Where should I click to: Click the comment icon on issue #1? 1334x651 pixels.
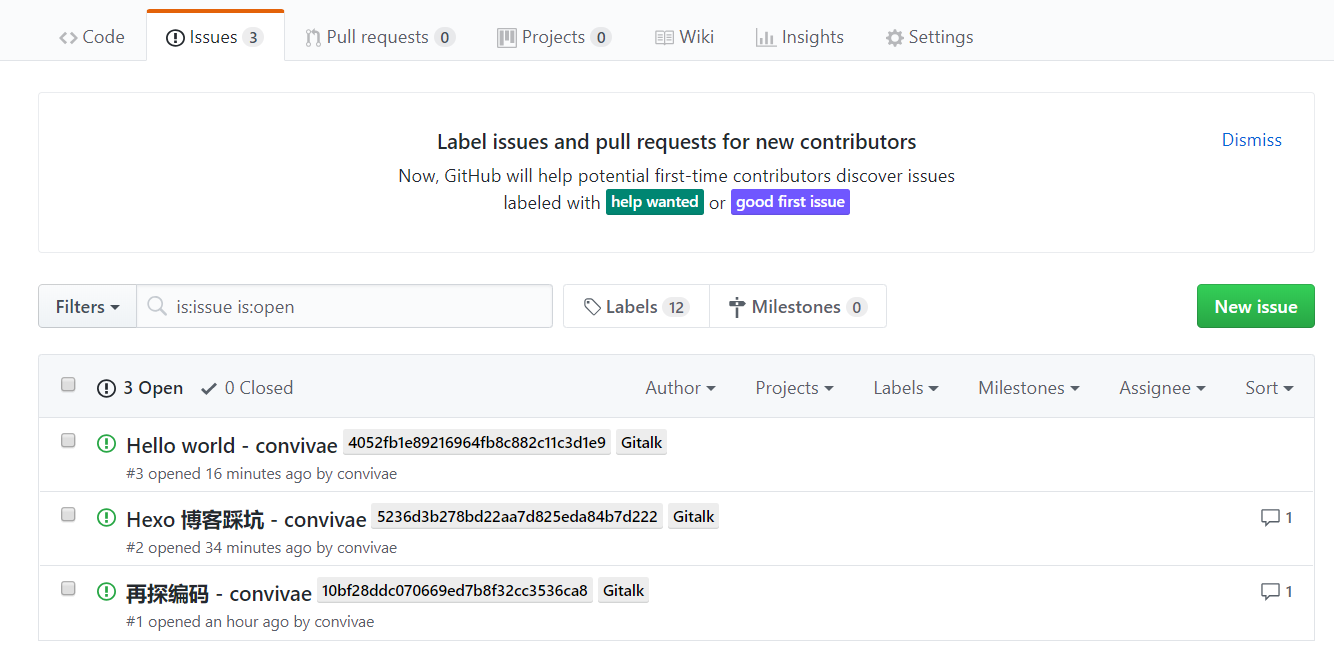pyautogui.click(x=1270, y=591)
